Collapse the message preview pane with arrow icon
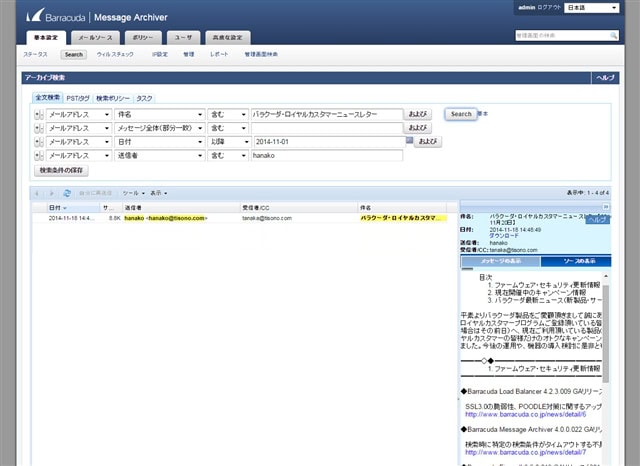This screenshot has width=640, height=466. click(606, 206)
